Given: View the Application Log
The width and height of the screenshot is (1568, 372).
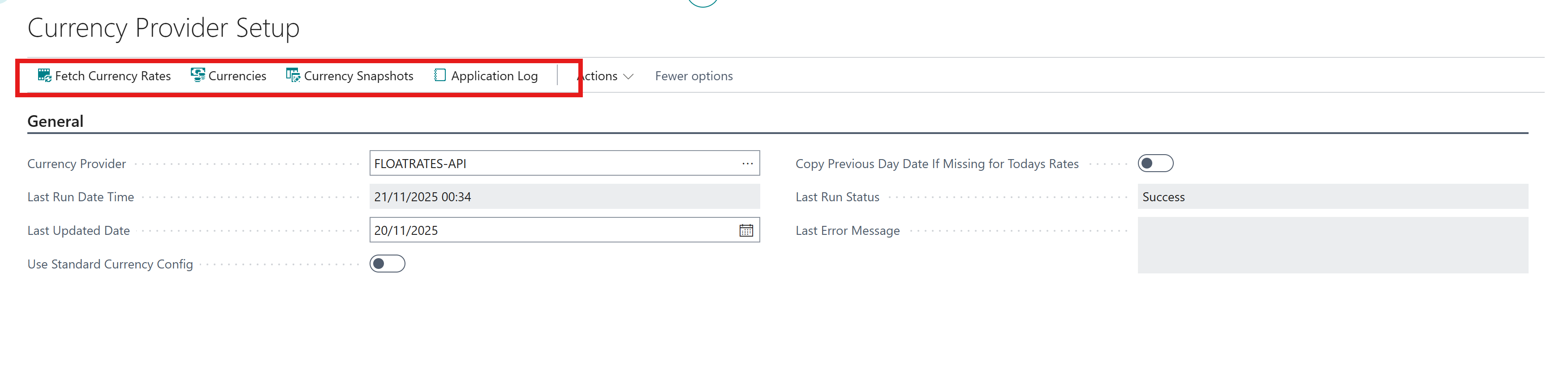Looking at the screenshot, I should [x=494, y=75].
